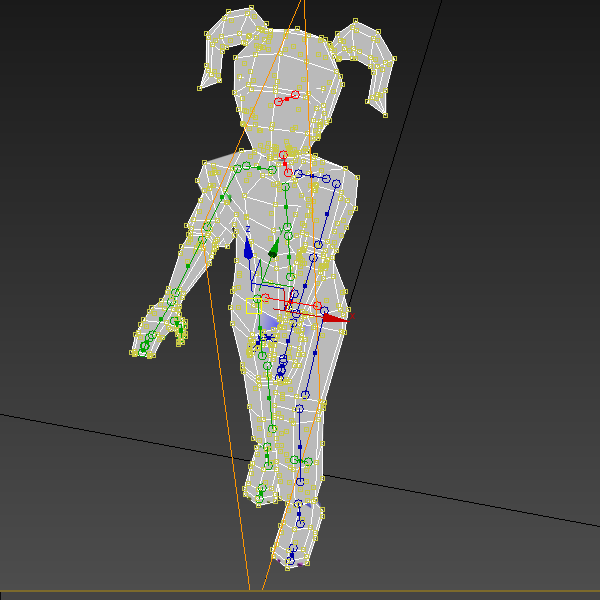Select the red head bone inside the head
Viewport: 600px width, 600px height.
[x=287, y=98]
